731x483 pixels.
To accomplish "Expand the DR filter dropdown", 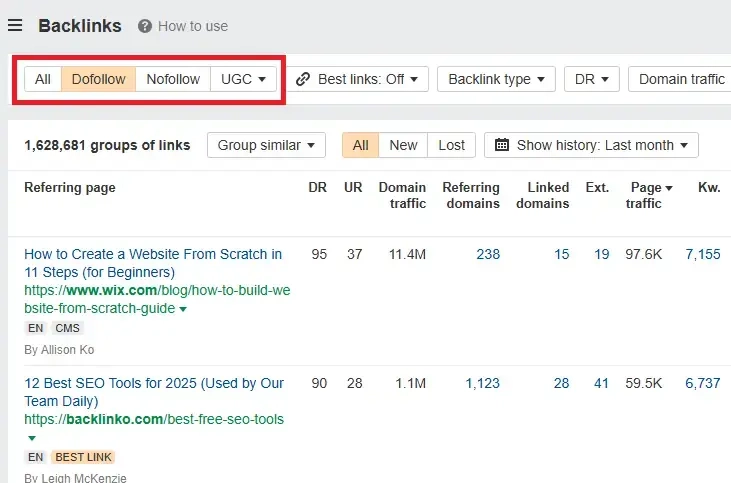I will point(591,79).
